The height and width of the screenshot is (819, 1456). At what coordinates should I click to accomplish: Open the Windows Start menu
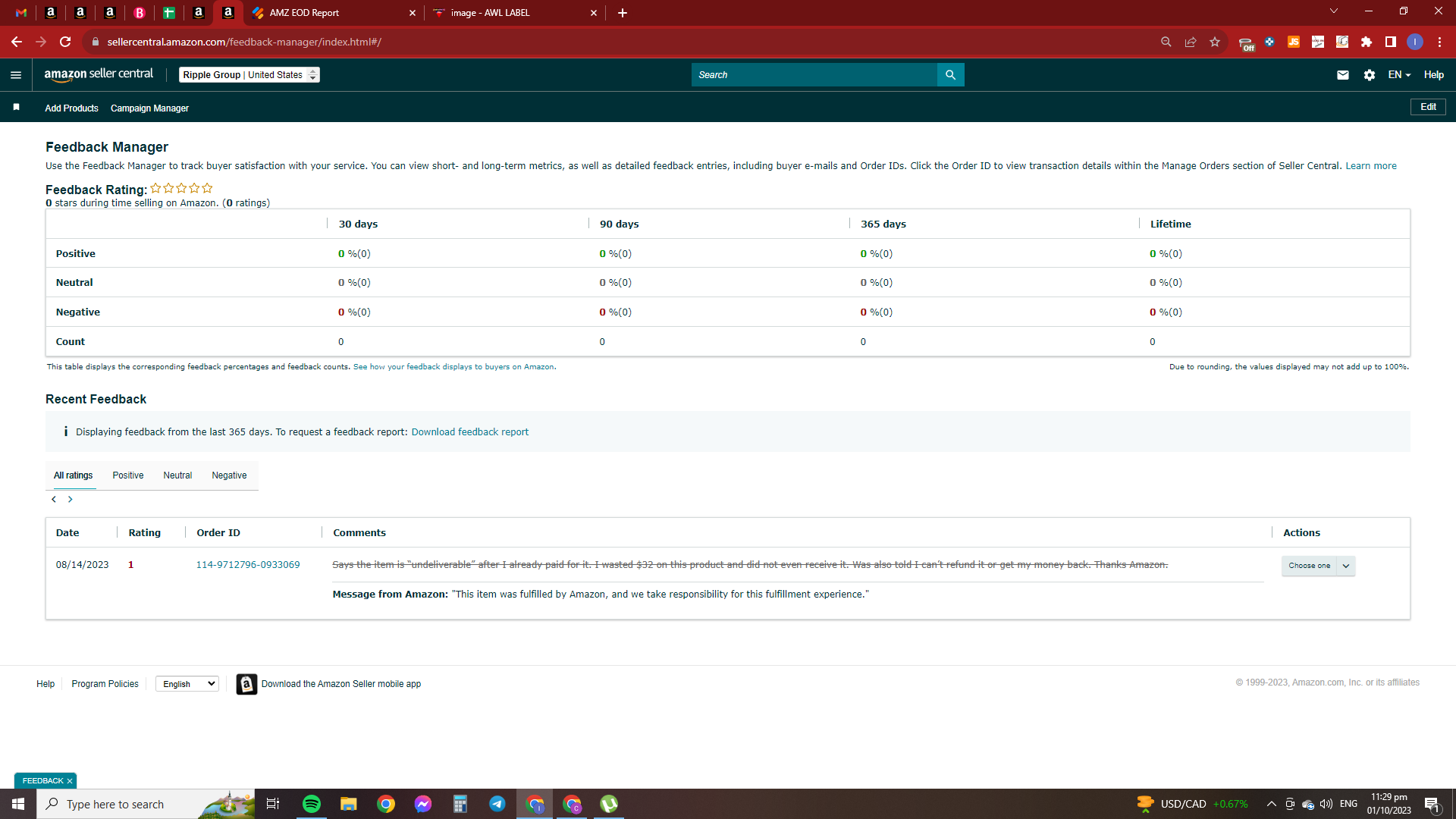[18, 804]
